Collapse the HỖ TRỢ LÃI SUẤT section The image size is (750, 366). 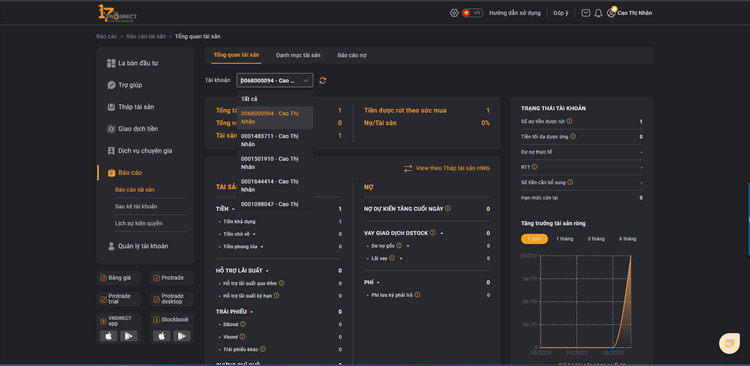(267, 271)
